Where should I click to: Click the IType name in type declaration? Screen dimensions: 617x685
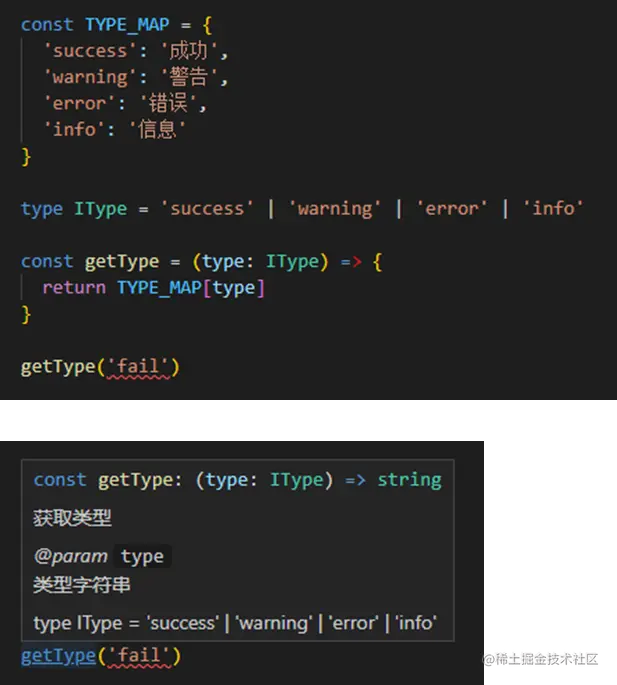(x=101, y=209)
